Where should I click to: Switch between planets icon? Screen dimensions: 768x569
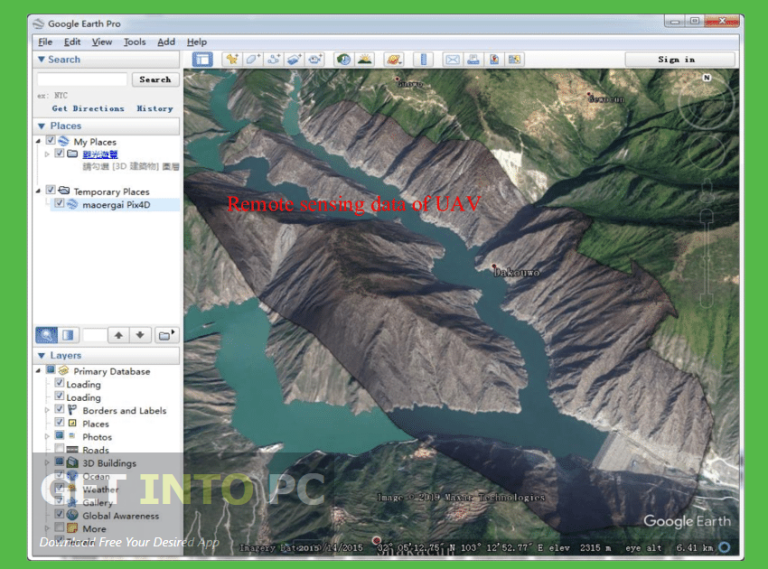pyautogui.click(x=394, y=60)
